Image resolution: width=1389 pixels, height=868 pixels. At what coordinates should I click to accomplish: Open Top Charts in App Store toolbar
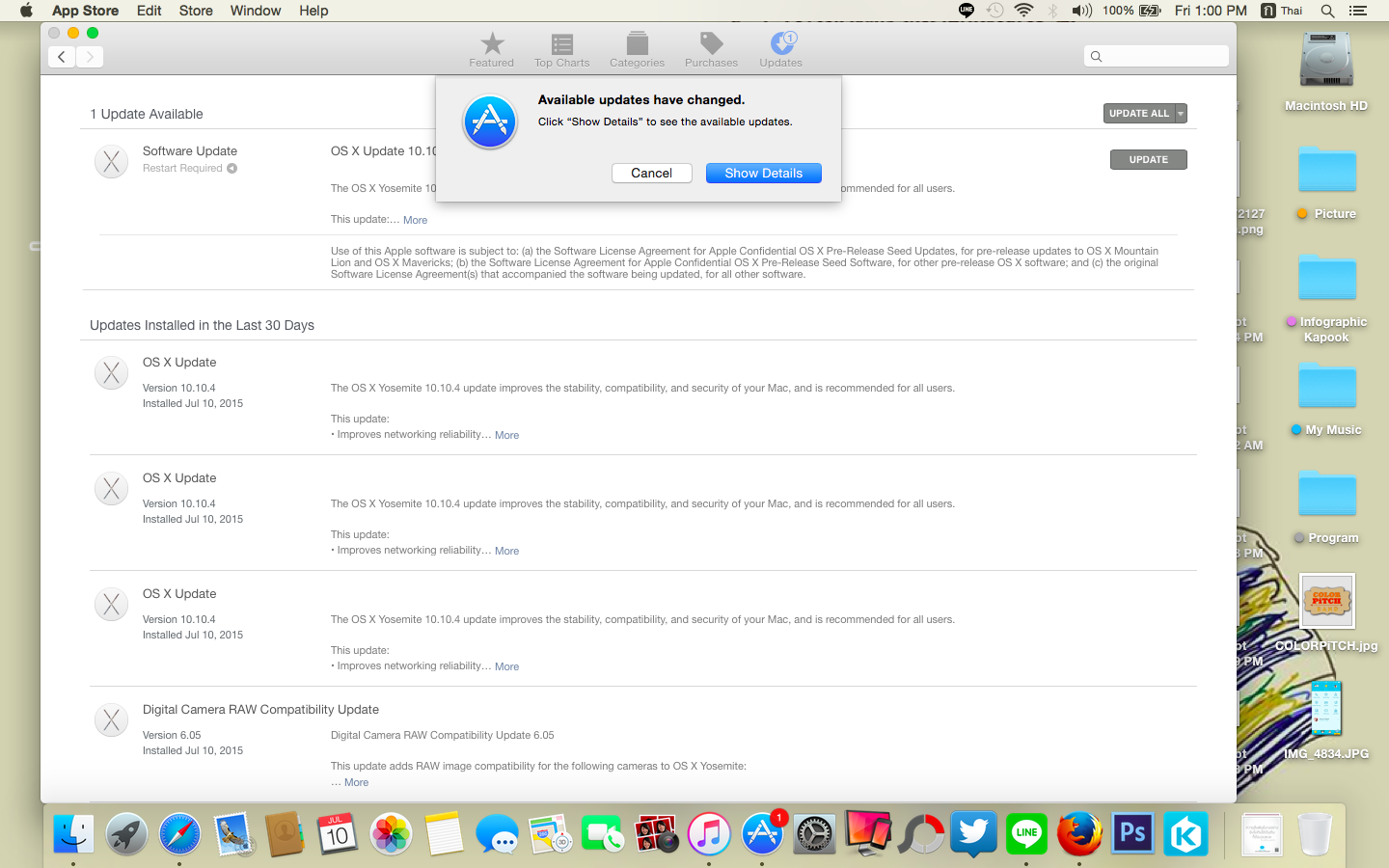[562, 49]
